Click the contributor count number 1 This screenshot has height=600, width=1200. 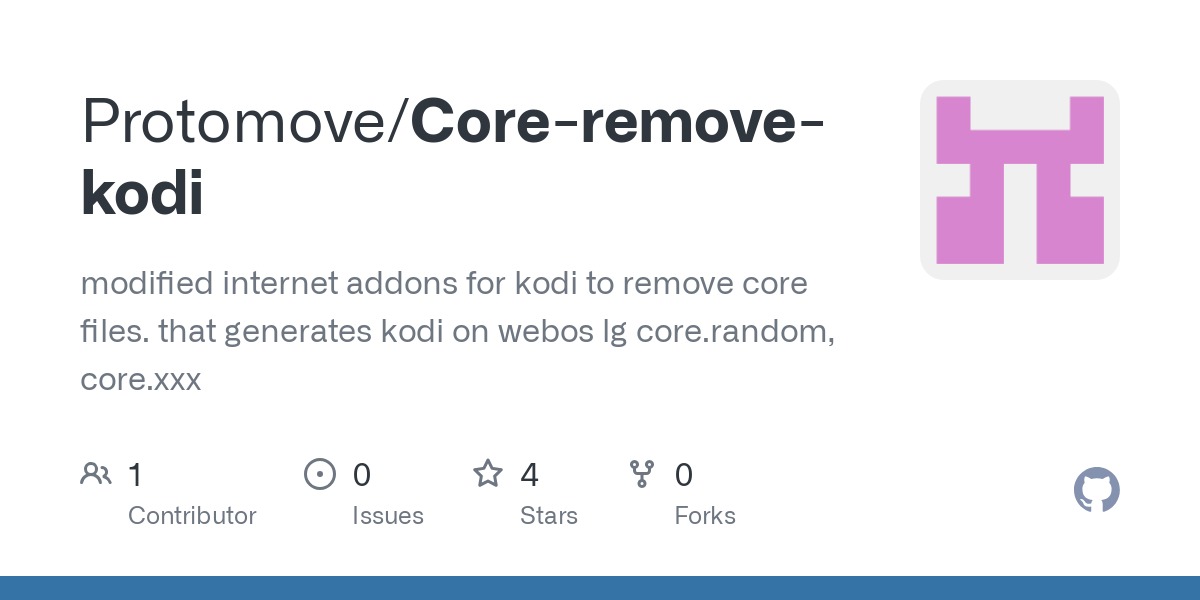(135, 474)
